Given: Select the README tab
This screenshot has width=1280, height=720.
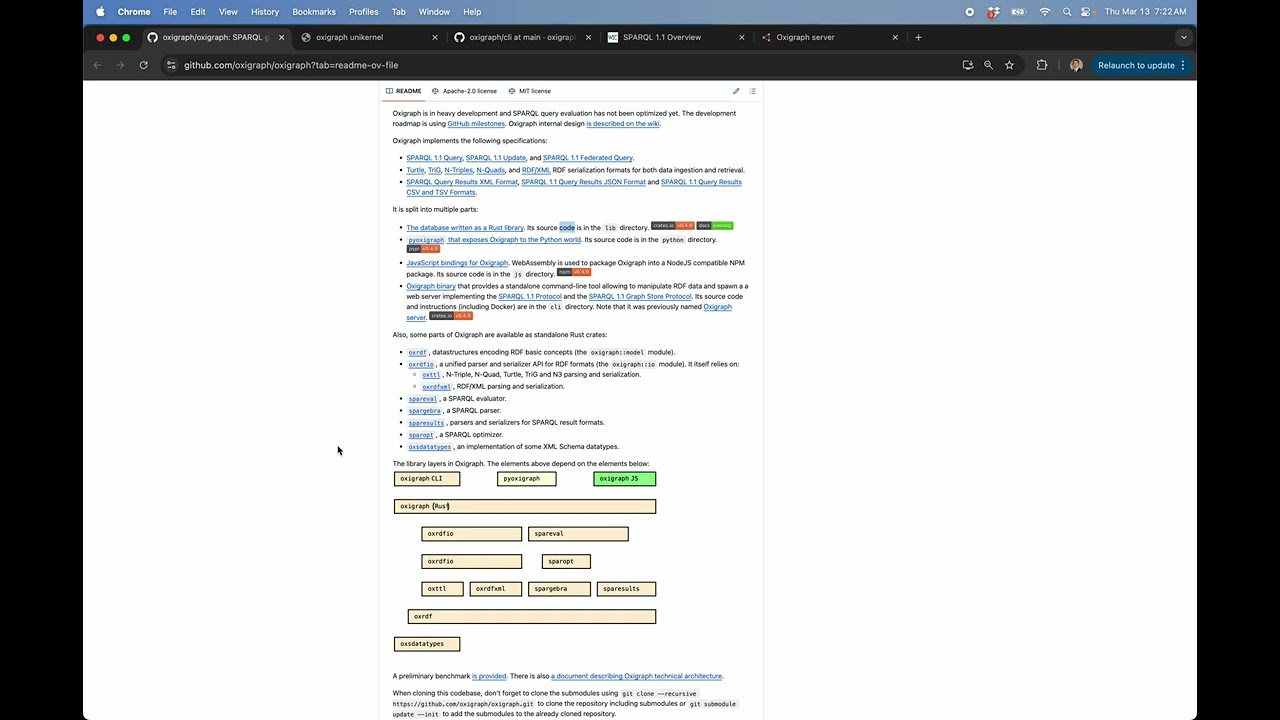Looking at the screenshot, I should tap(404, 91).
